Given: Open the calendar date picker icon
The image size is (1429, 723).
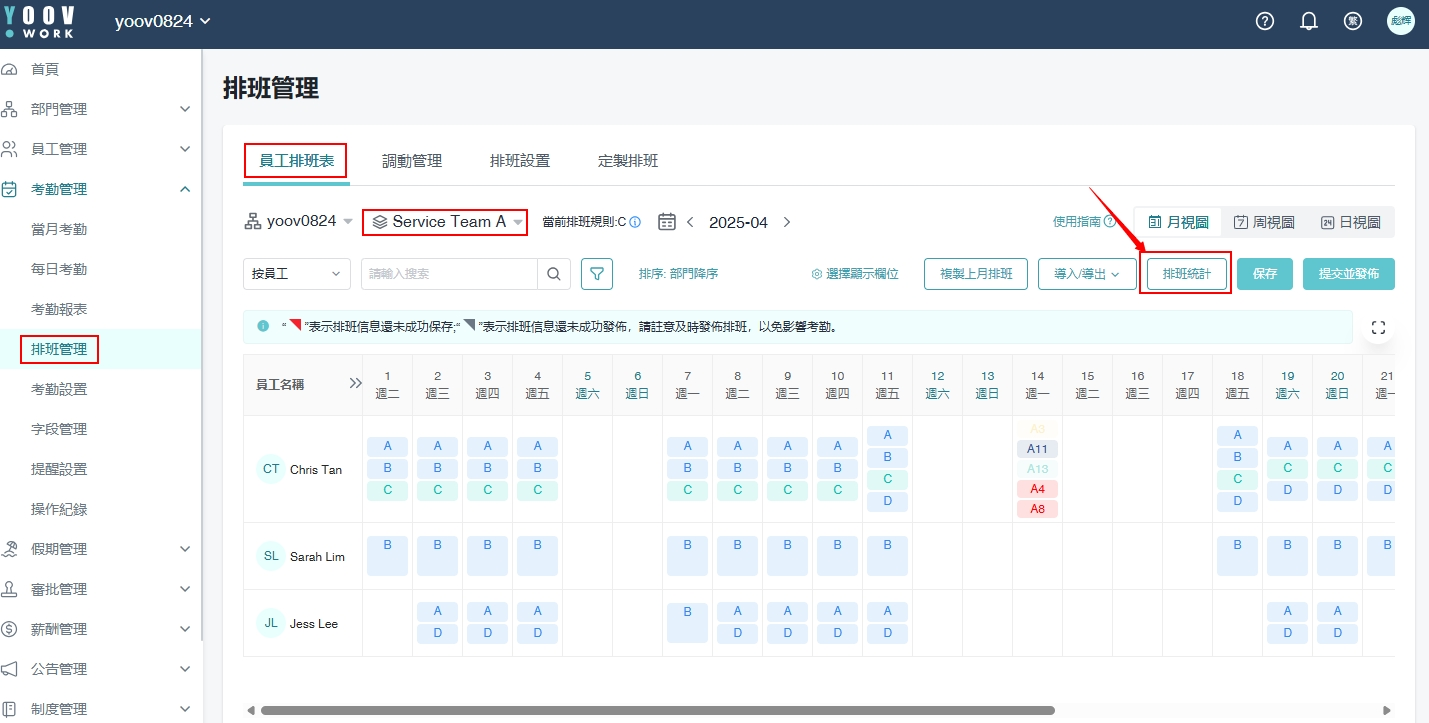Looking at the screenshot, I should (x=667, y=222).
